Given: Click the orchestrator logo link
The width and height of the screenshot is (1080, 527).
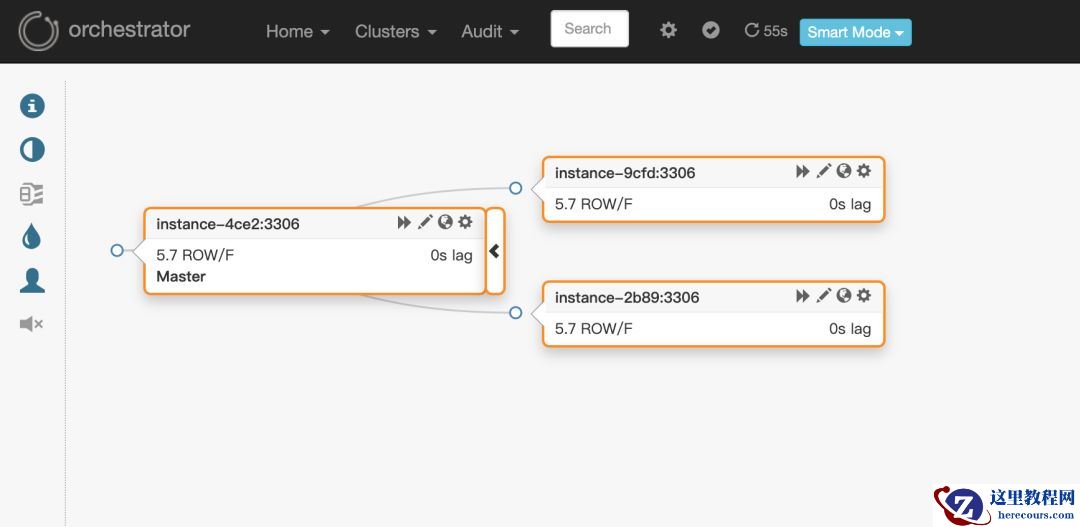Looking at the screenshot, I should tap(105, 30).
